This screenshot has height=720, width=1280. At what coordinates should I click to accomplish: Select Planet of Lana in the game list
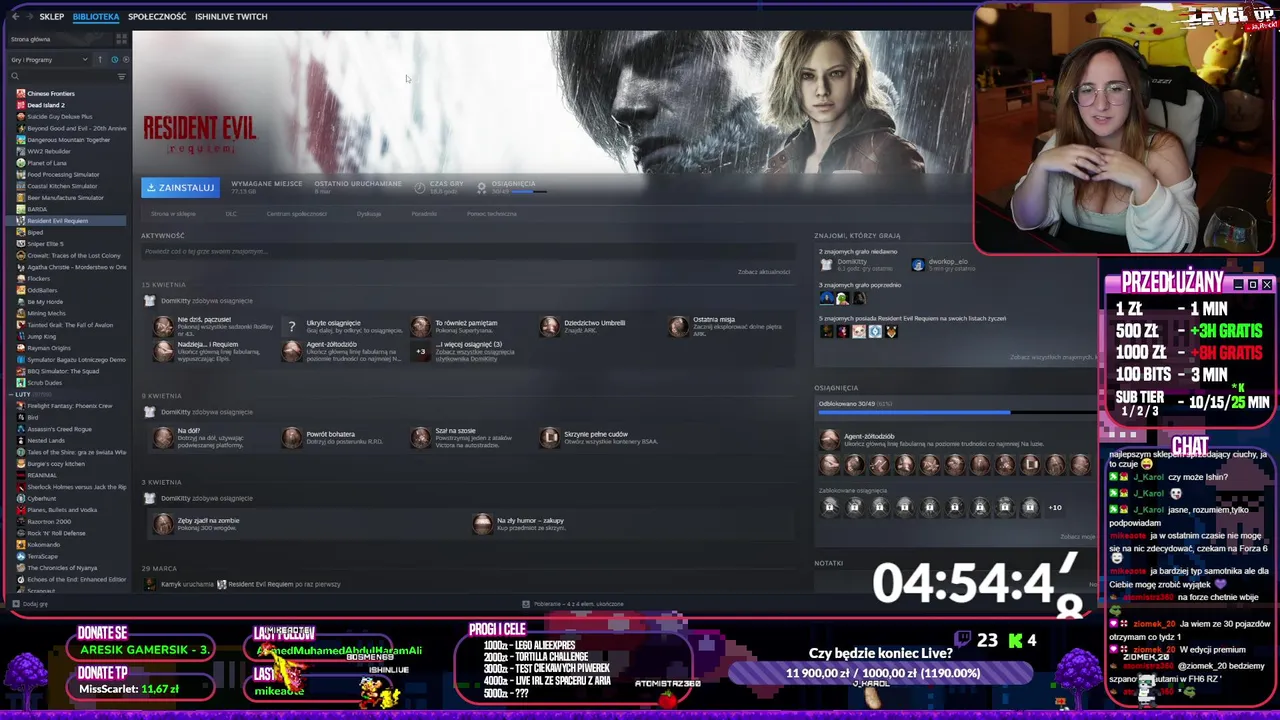(47, 163)
